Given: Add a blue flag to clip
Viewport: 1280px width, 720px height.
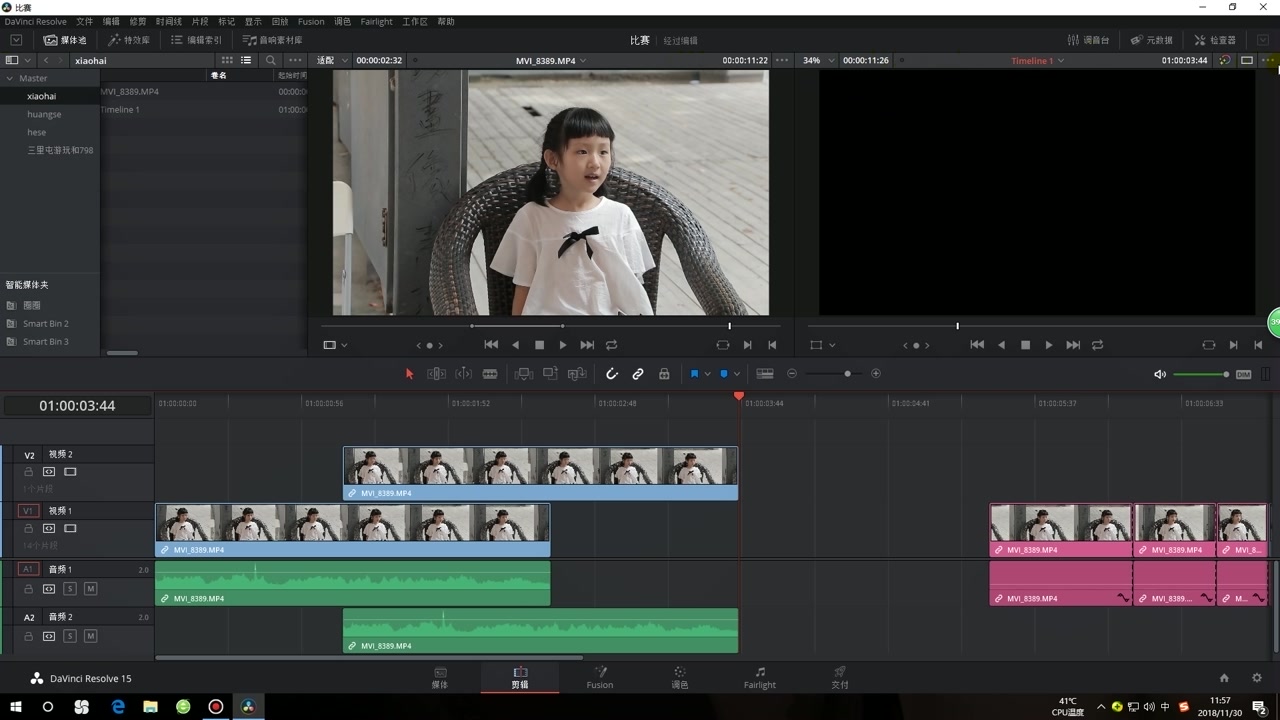Looking at the screenshot, I should tap(694, 374).
